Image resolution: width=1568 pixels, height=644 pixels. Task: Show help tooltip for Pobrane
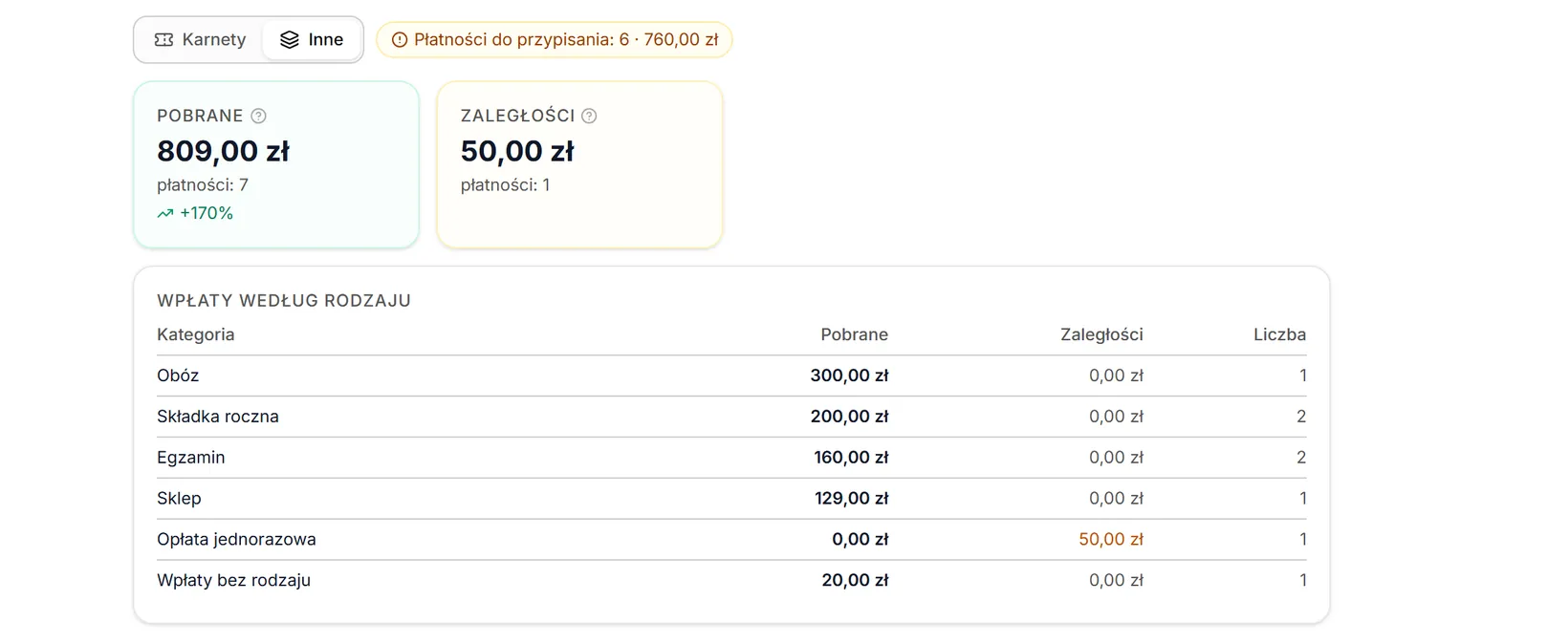tap(258, 116)
